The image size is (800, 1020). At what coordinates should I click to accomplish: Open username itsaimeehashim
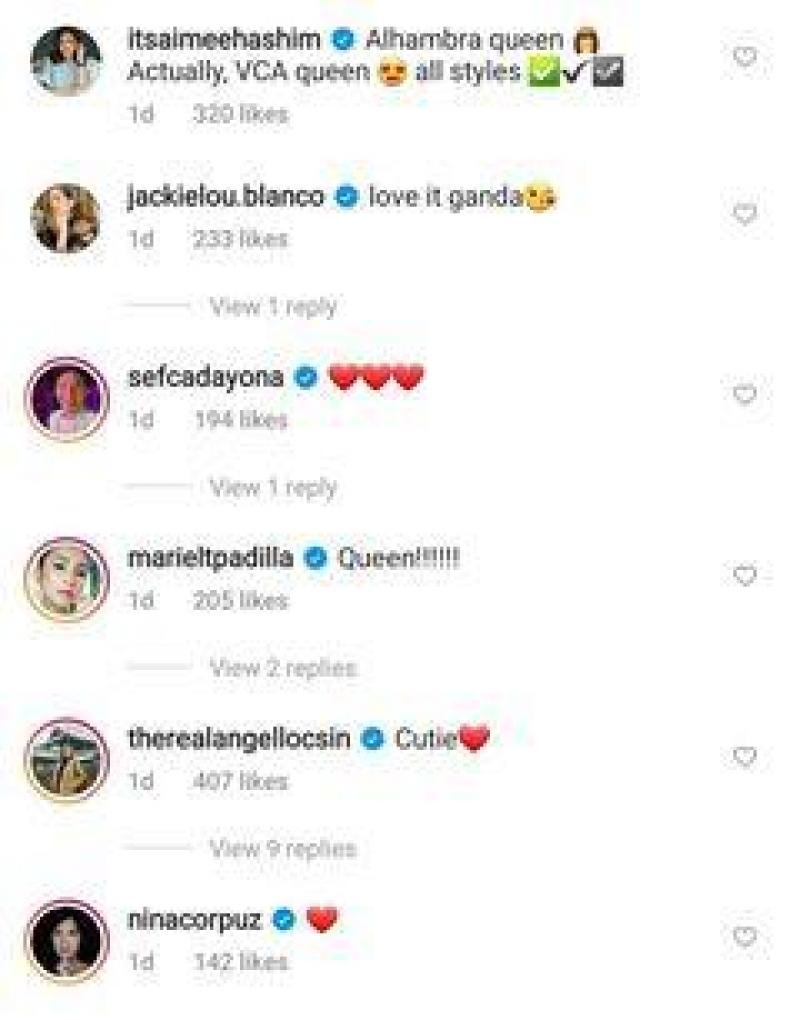(224, 40)
